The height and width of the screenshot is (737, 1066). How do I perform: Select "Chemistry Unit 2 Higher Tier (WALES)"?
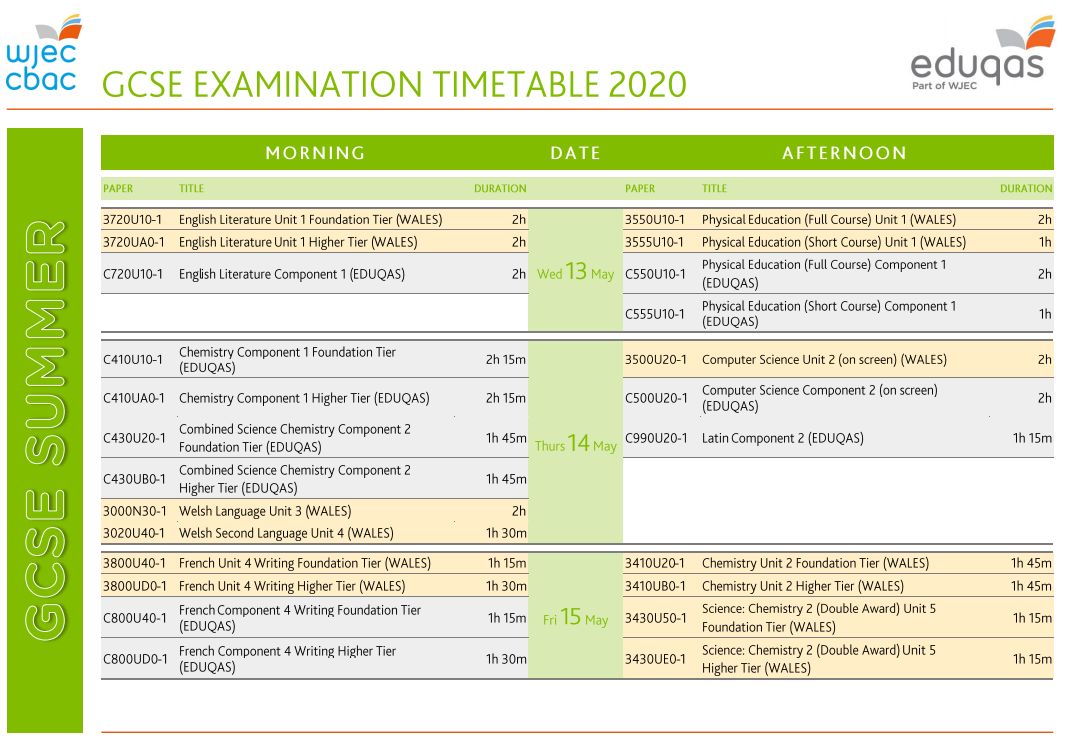803,586
